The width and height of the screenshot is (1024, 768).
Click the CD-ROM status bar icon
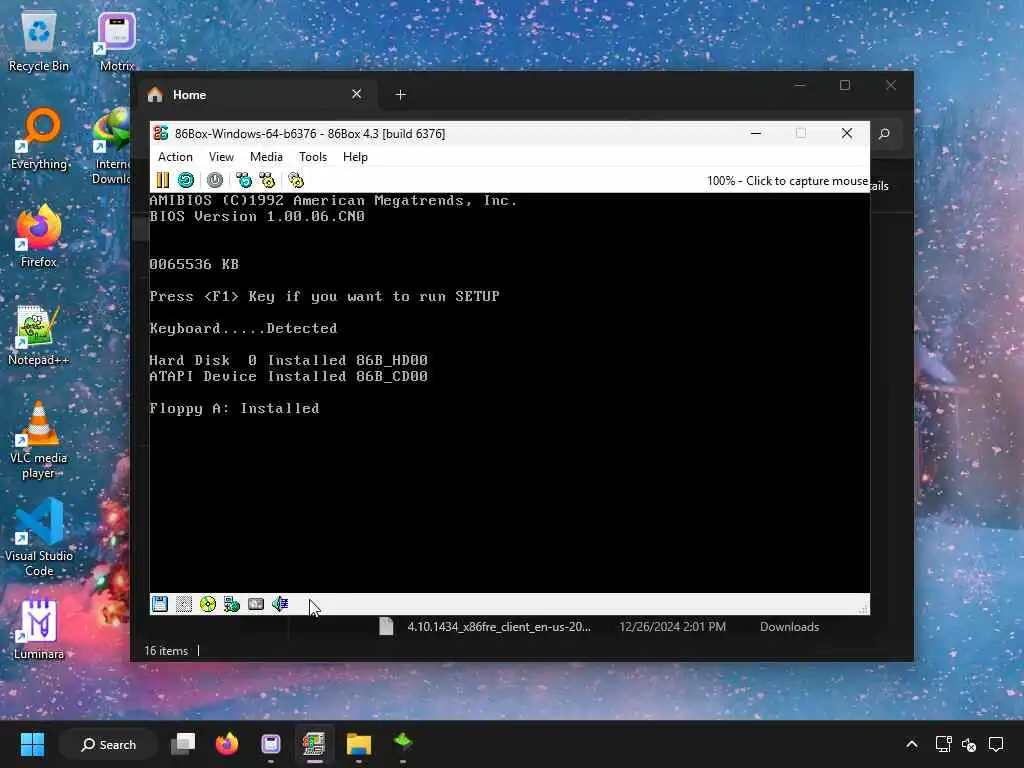click(x=208, y=604)
